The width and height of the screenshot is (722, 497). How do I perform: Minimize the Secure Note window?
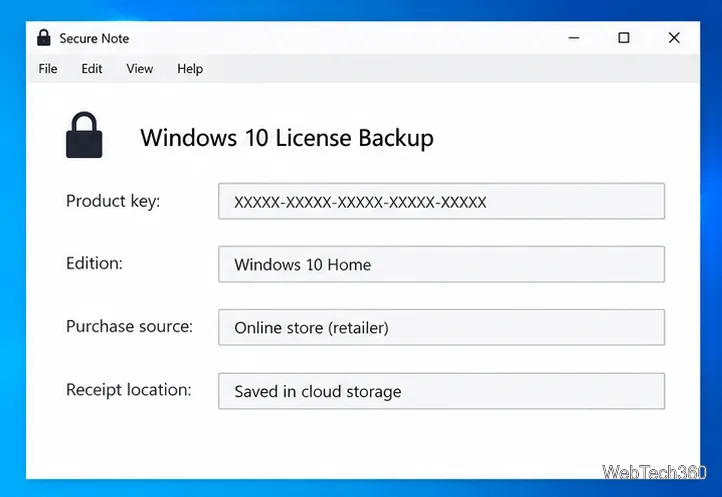pyautogui.click(x=574, y=38)
